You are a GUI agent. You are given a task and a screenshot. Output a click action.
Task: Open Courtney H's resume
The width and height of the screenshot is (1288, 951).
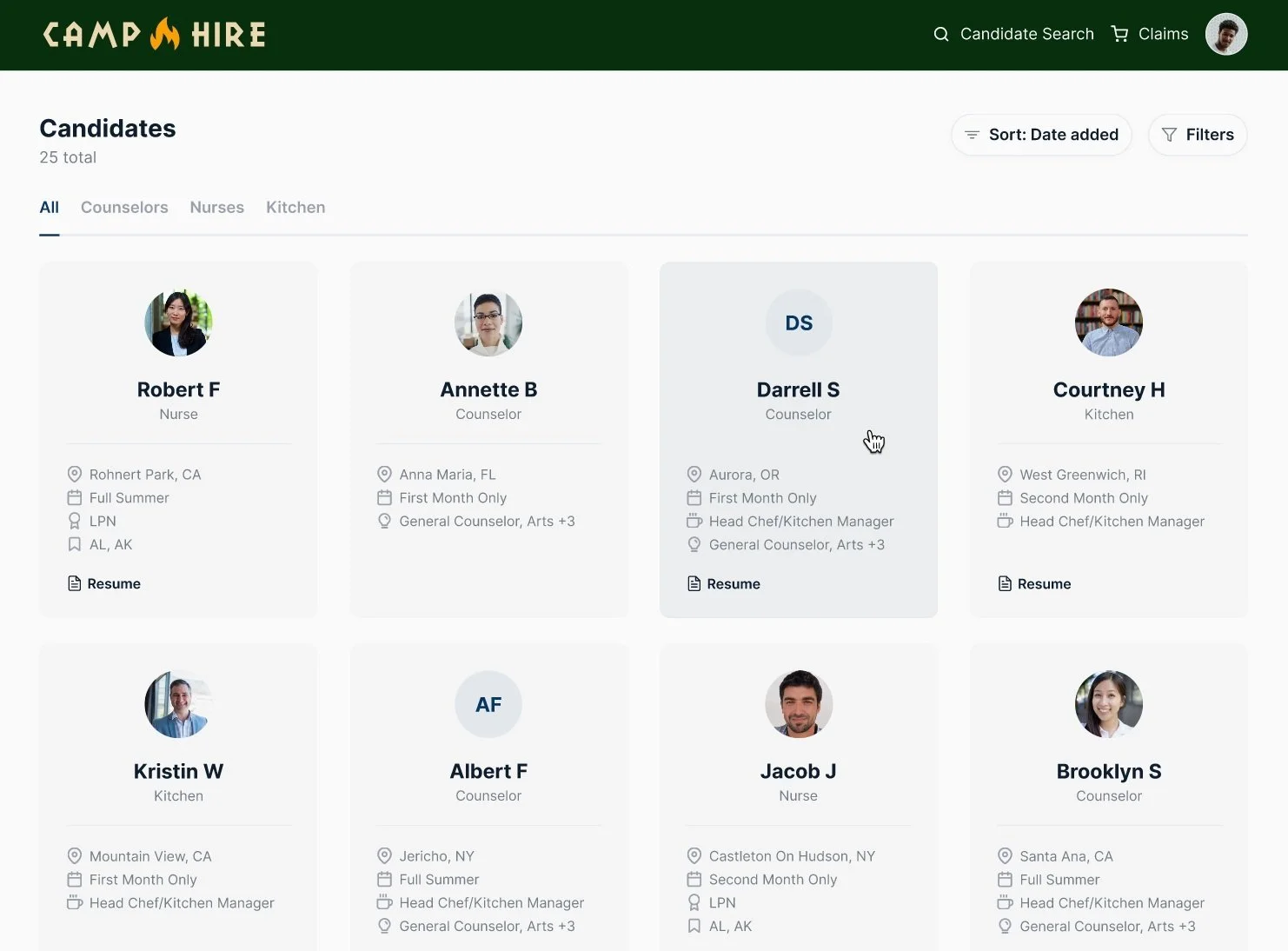pyautogui.click(x=1034, y=584)
